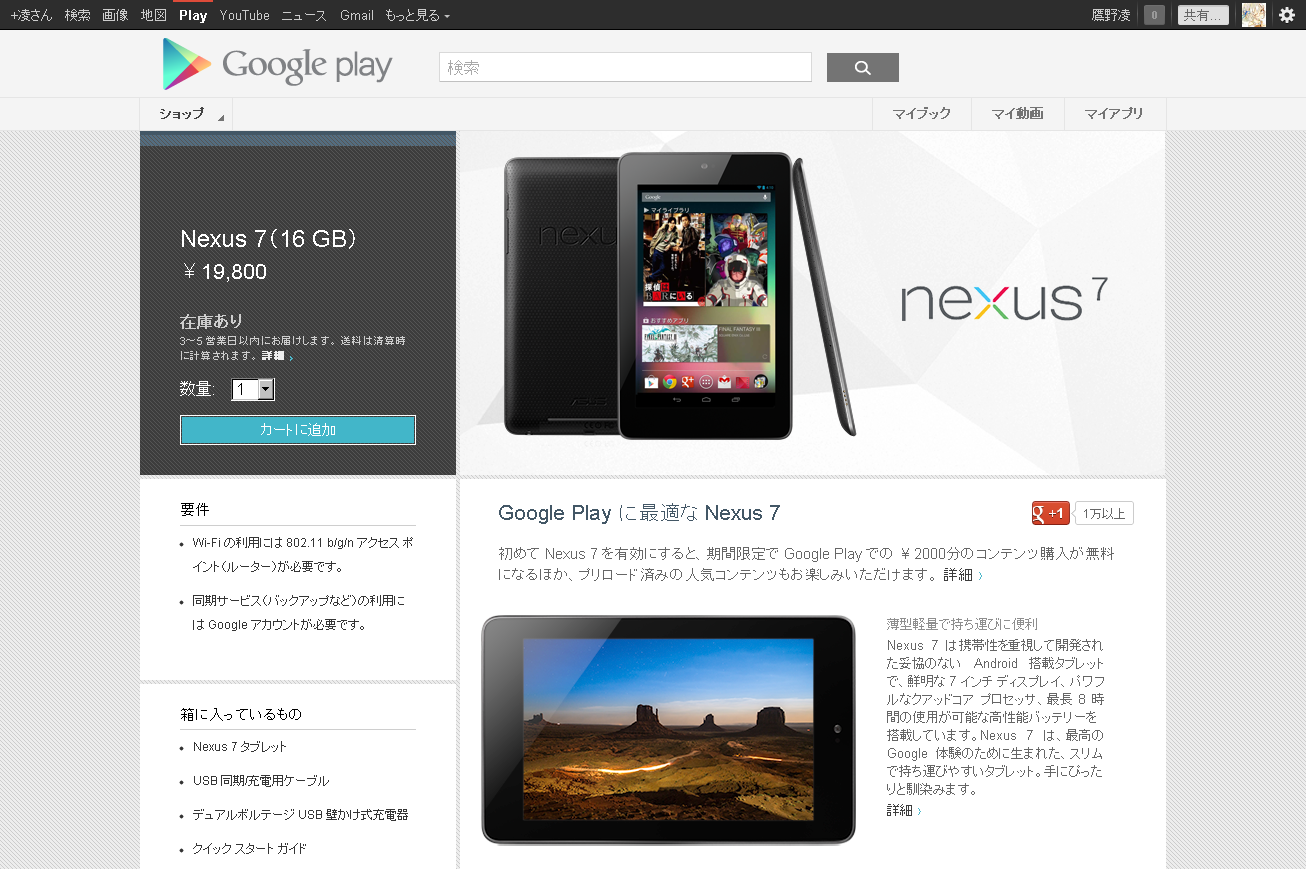Click the user avatar picture

(x=1253, y=15)
